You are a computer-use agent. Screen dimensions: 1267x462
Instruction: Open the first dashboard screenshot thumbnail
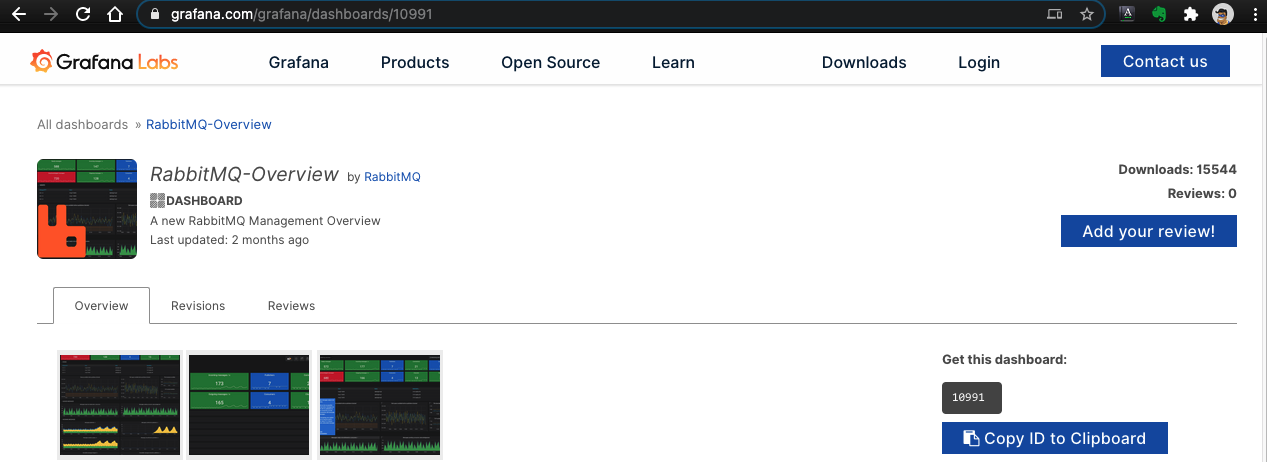[120, 404]
